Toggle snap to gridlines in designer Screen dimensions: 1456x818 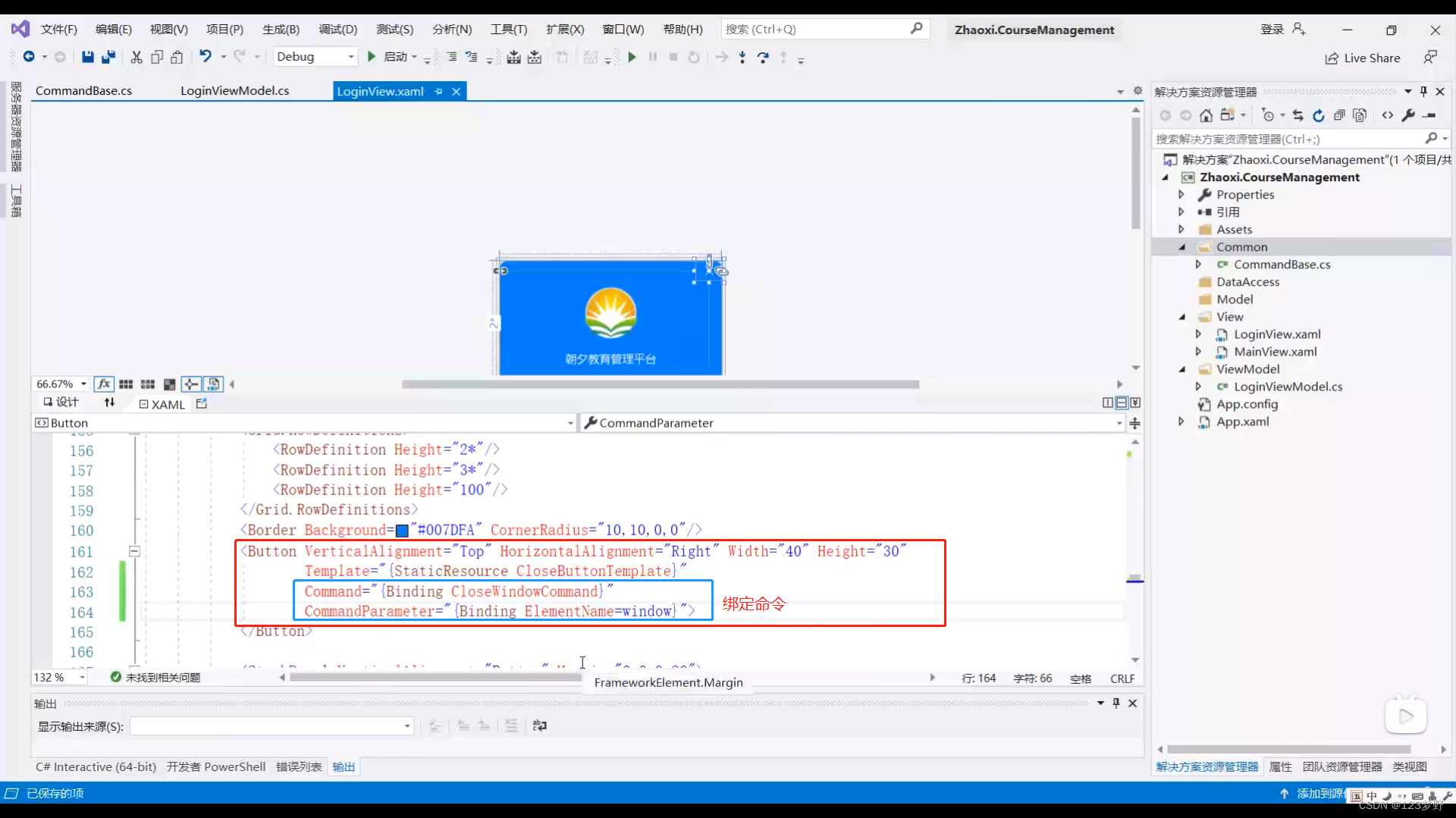(148, 384)
